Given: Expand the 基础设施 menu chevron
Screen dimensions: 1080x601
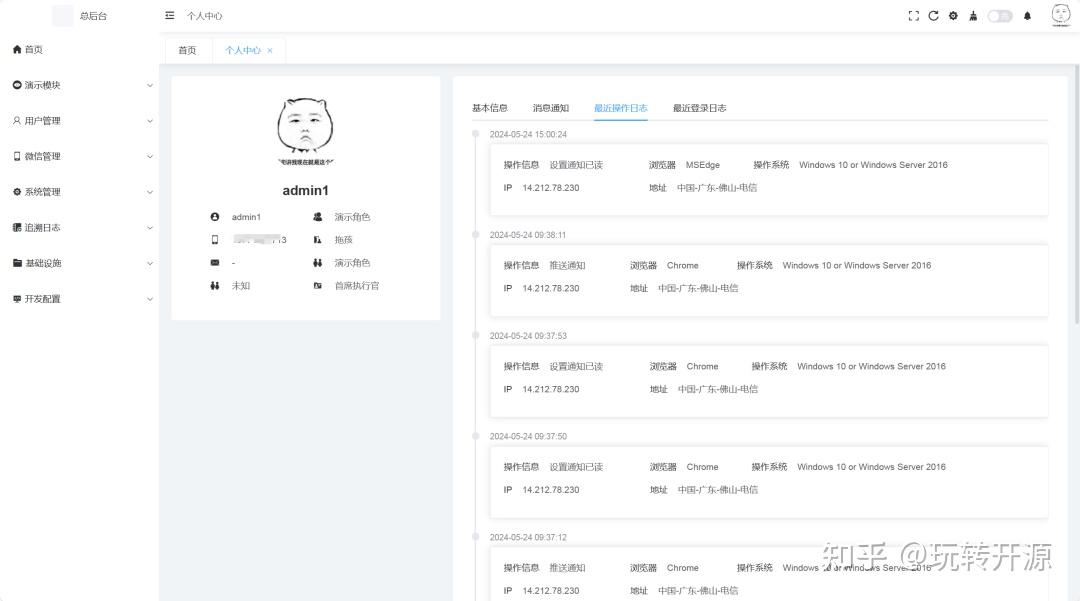Looking at the screenshot, I should click(150, 262).
